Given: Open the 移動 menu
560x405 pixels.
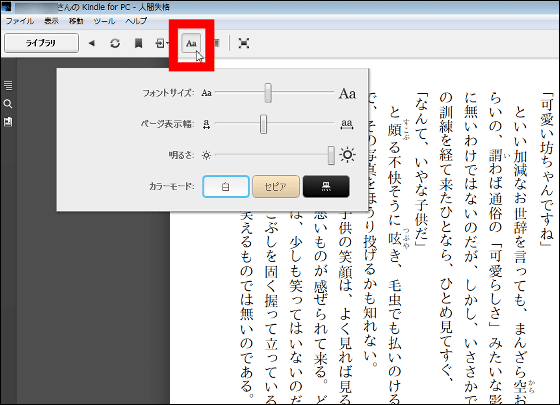Looking at the screenshot, I should click(76, 21).
